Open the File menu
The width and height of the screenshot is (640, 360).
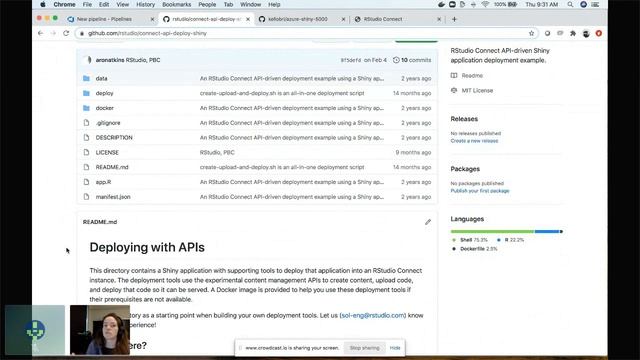pos(87,4)
